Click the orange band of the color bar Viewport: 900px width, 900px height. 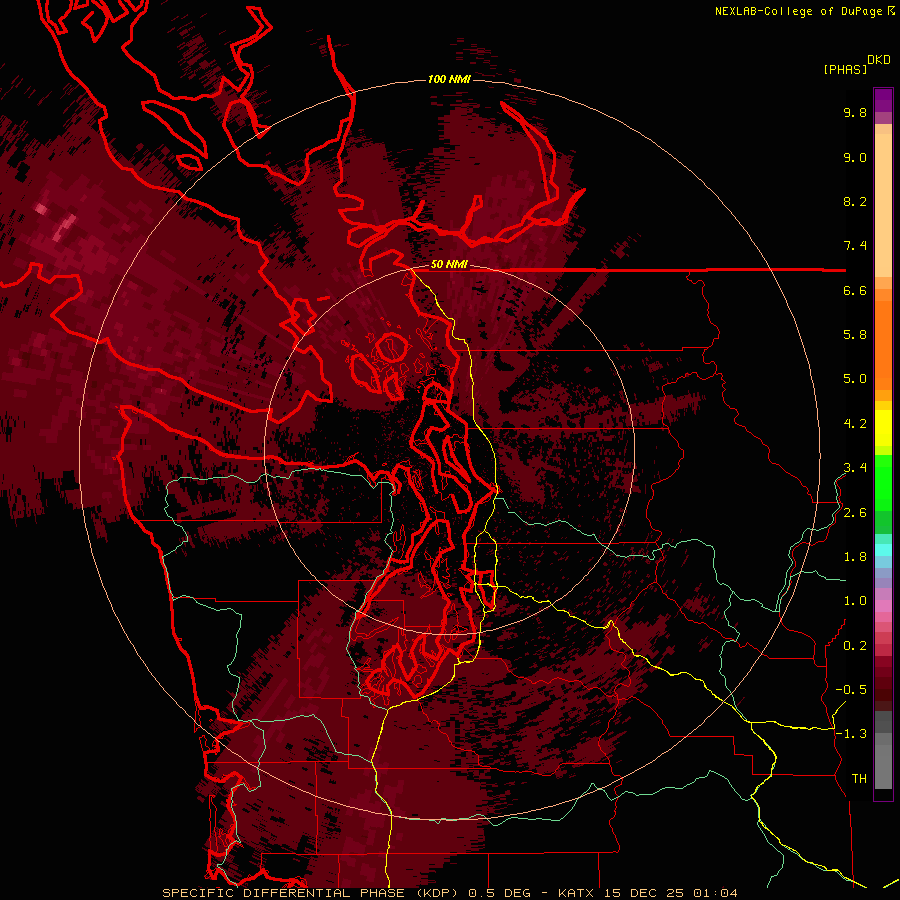pos(883,339)
